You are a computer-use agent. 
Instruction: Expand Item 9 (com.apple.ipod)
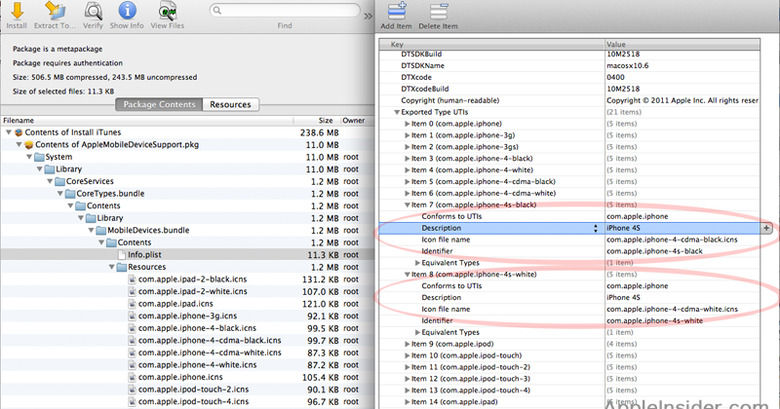[x=407, y=344]
